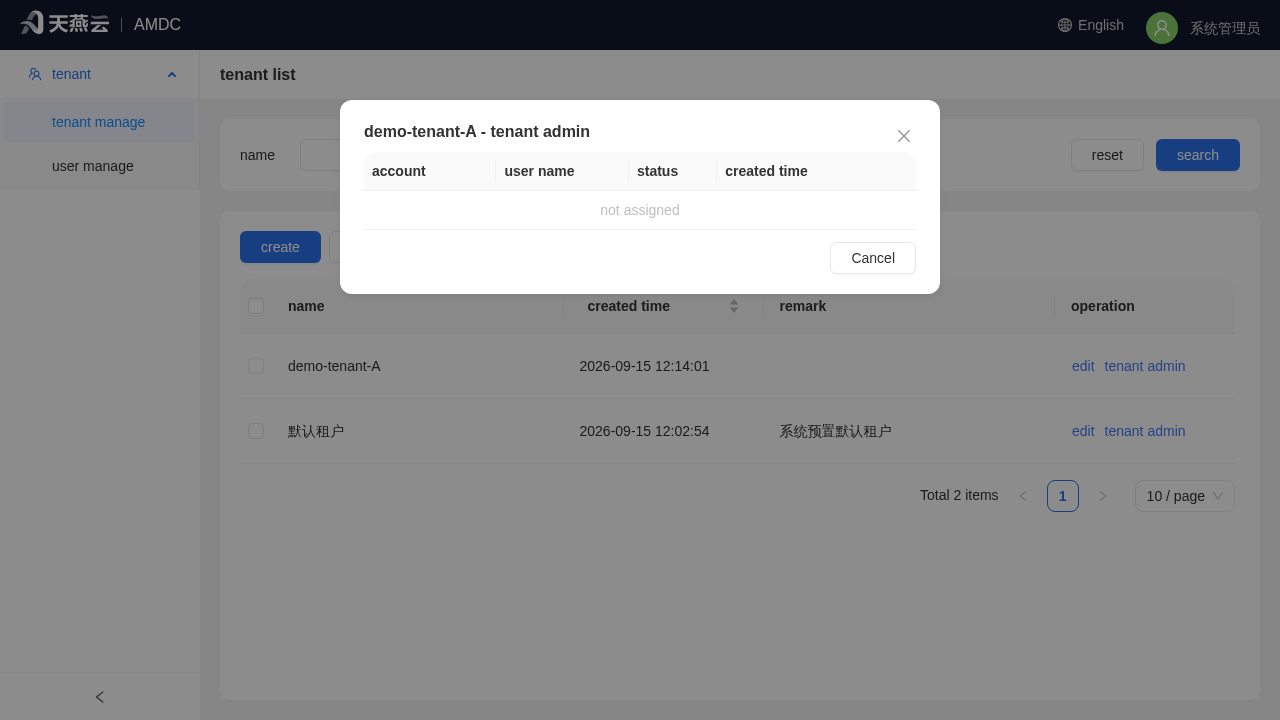
Task: Open tenant manage menu item
Action: tap(100, 122)
